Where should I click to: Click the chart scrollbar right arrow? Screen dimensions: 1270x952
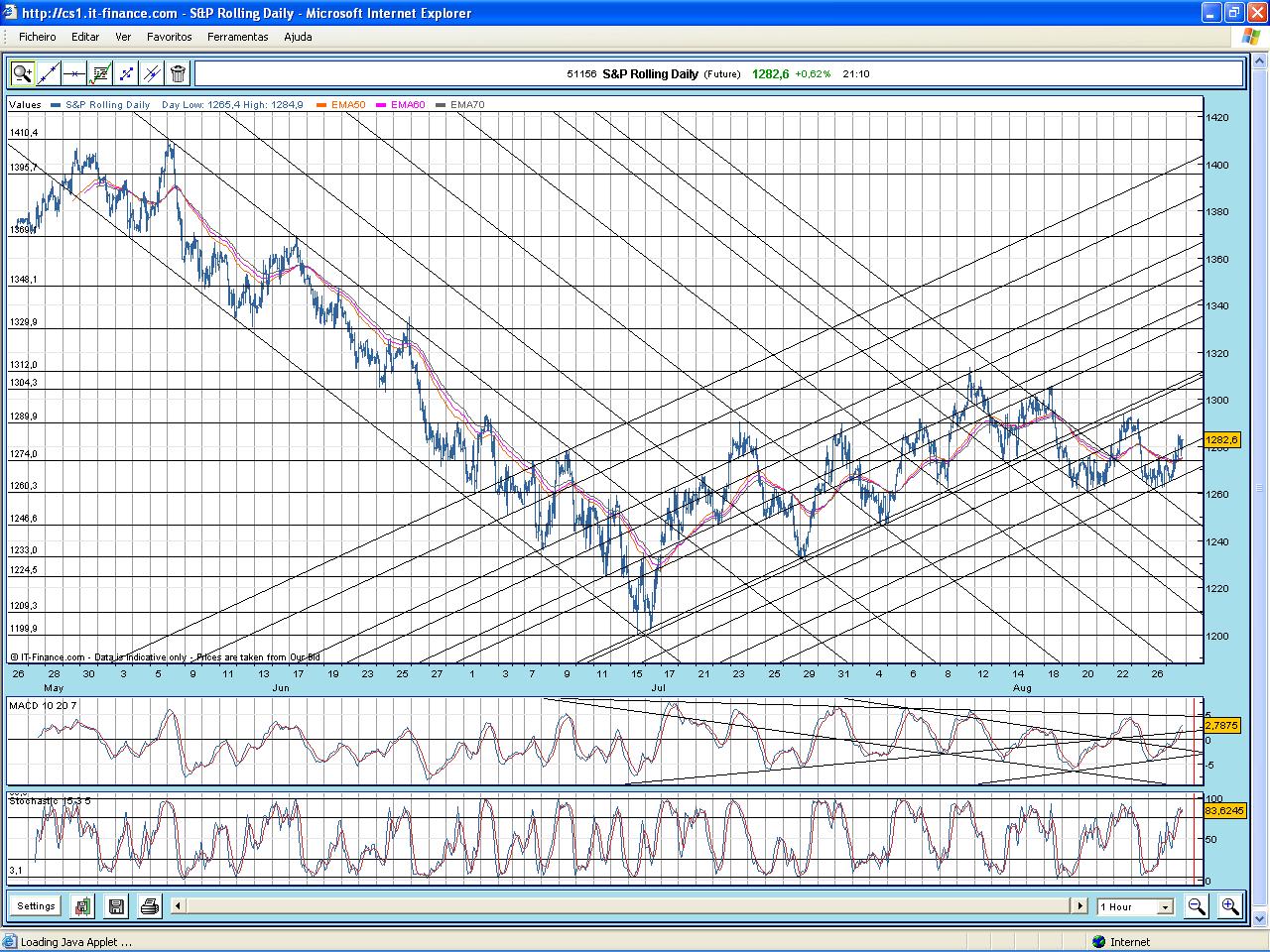(x=1080, y=905)
